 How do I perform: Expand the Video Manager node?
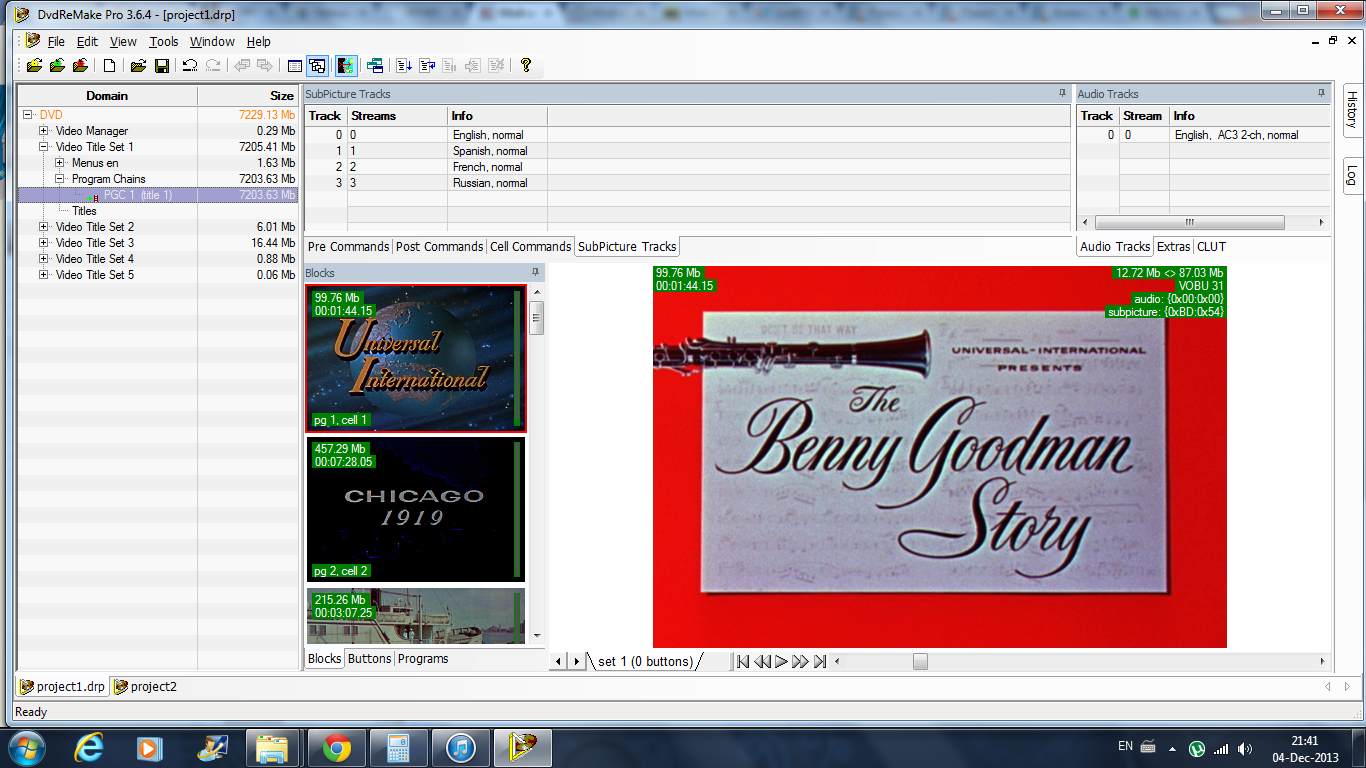[x=44, y=131]
